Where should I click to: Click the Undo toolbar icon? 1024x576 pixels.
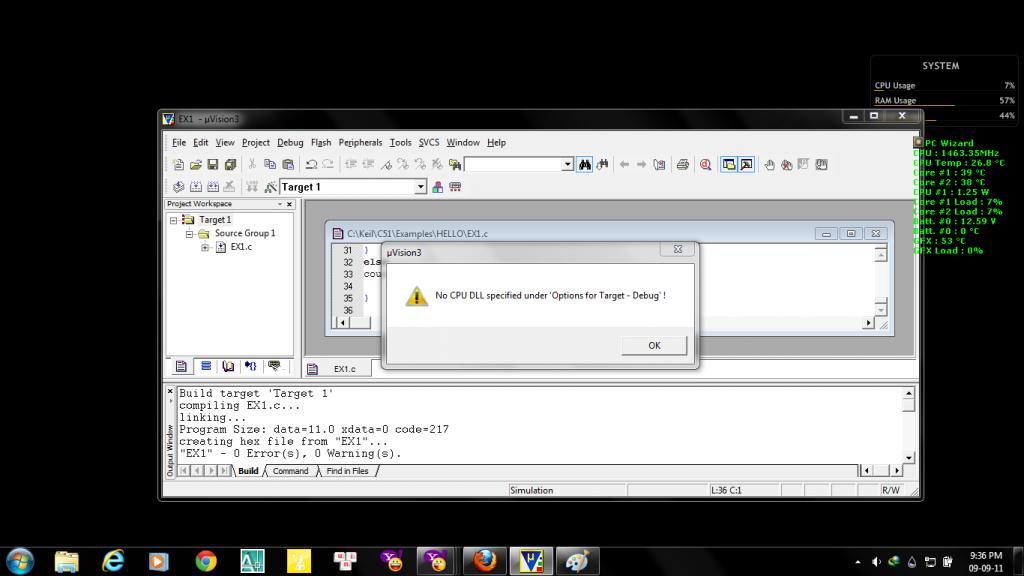311,165
